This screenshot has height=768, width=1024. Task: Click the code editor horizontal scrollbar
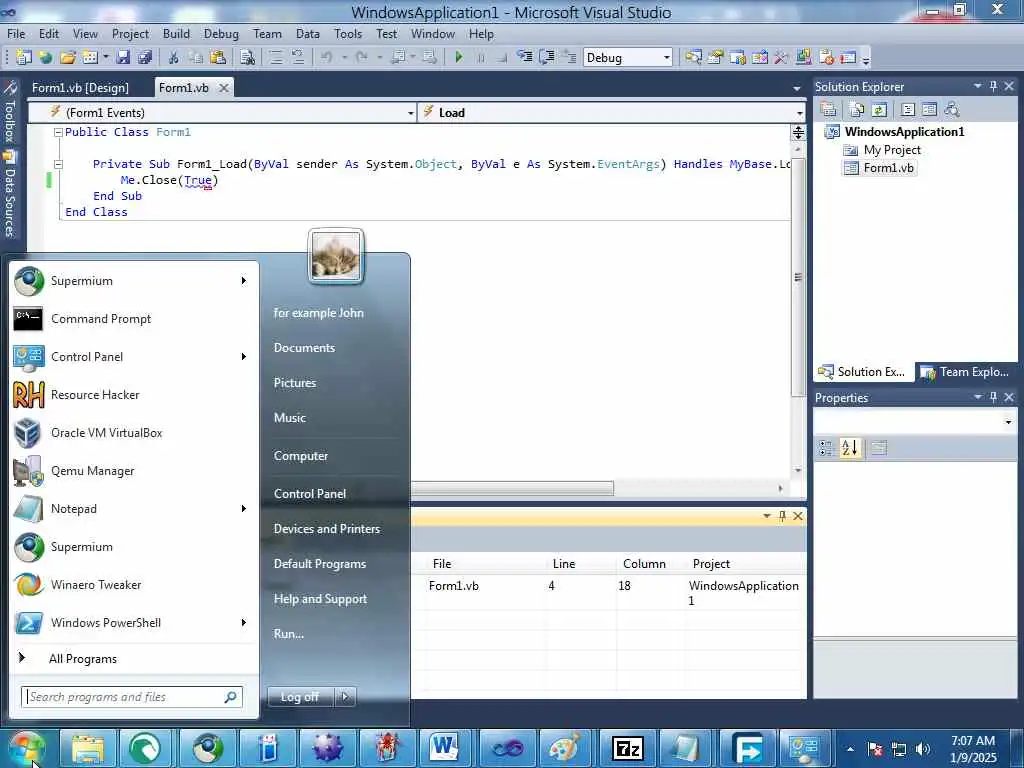(x=512, y=488)
